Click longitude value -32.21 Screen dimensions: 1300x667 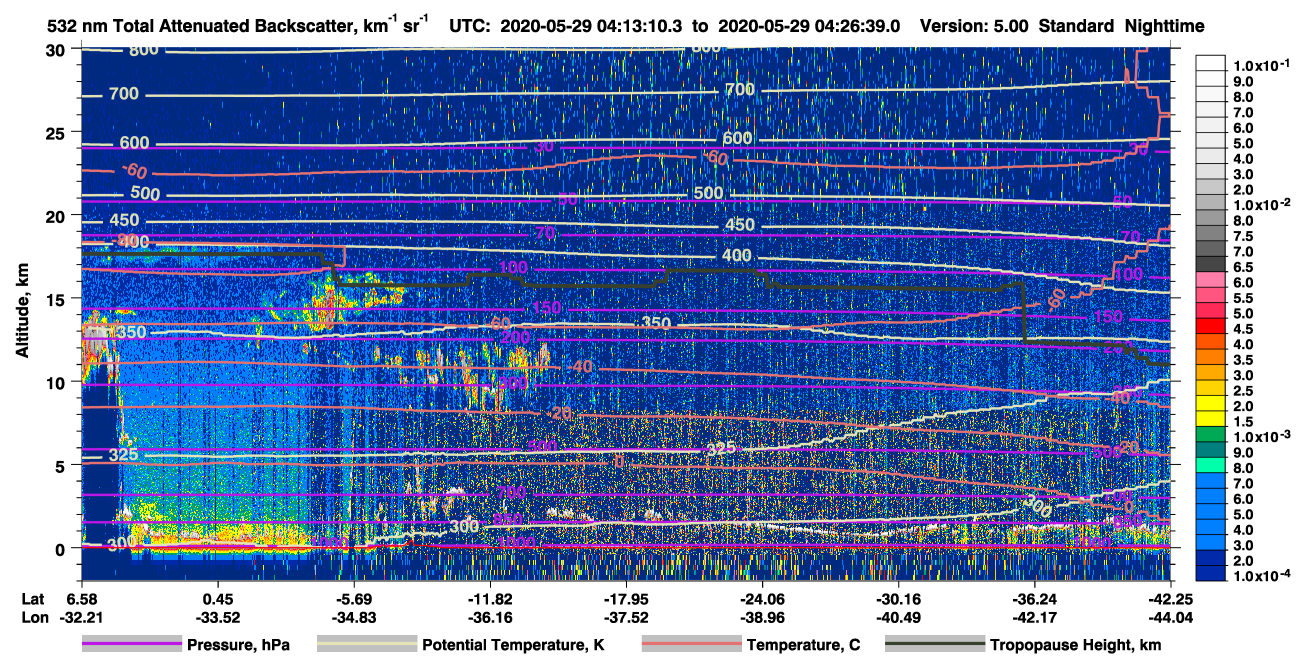click(80, 617)
